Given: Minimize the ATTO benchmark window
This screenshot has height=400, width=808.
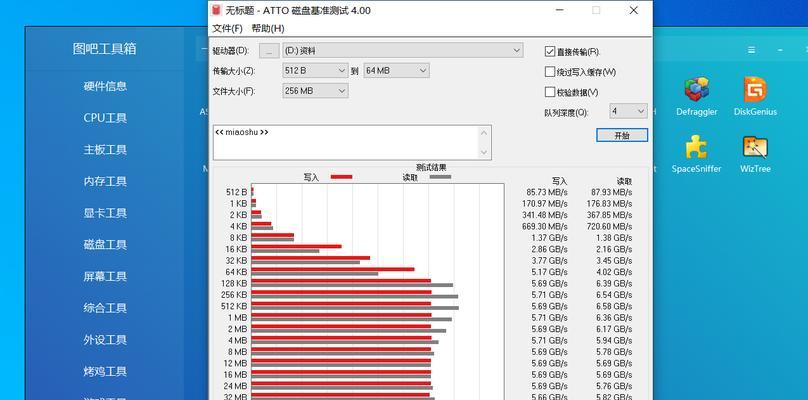Looking at the screenshot, I should [559, 10].
